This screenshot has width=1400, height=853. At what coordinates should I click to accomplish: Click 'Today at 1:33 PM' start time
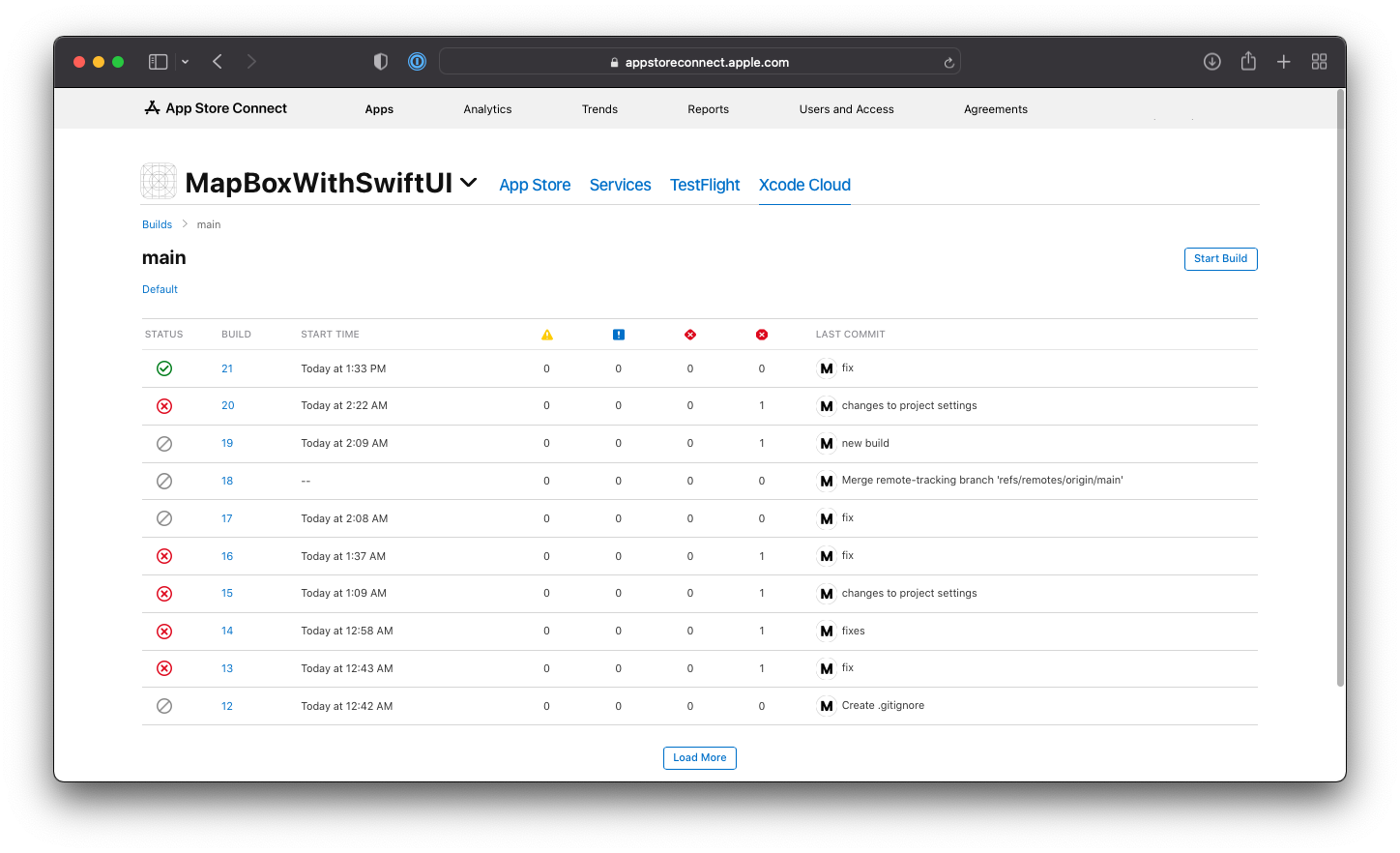click(343, 368)
